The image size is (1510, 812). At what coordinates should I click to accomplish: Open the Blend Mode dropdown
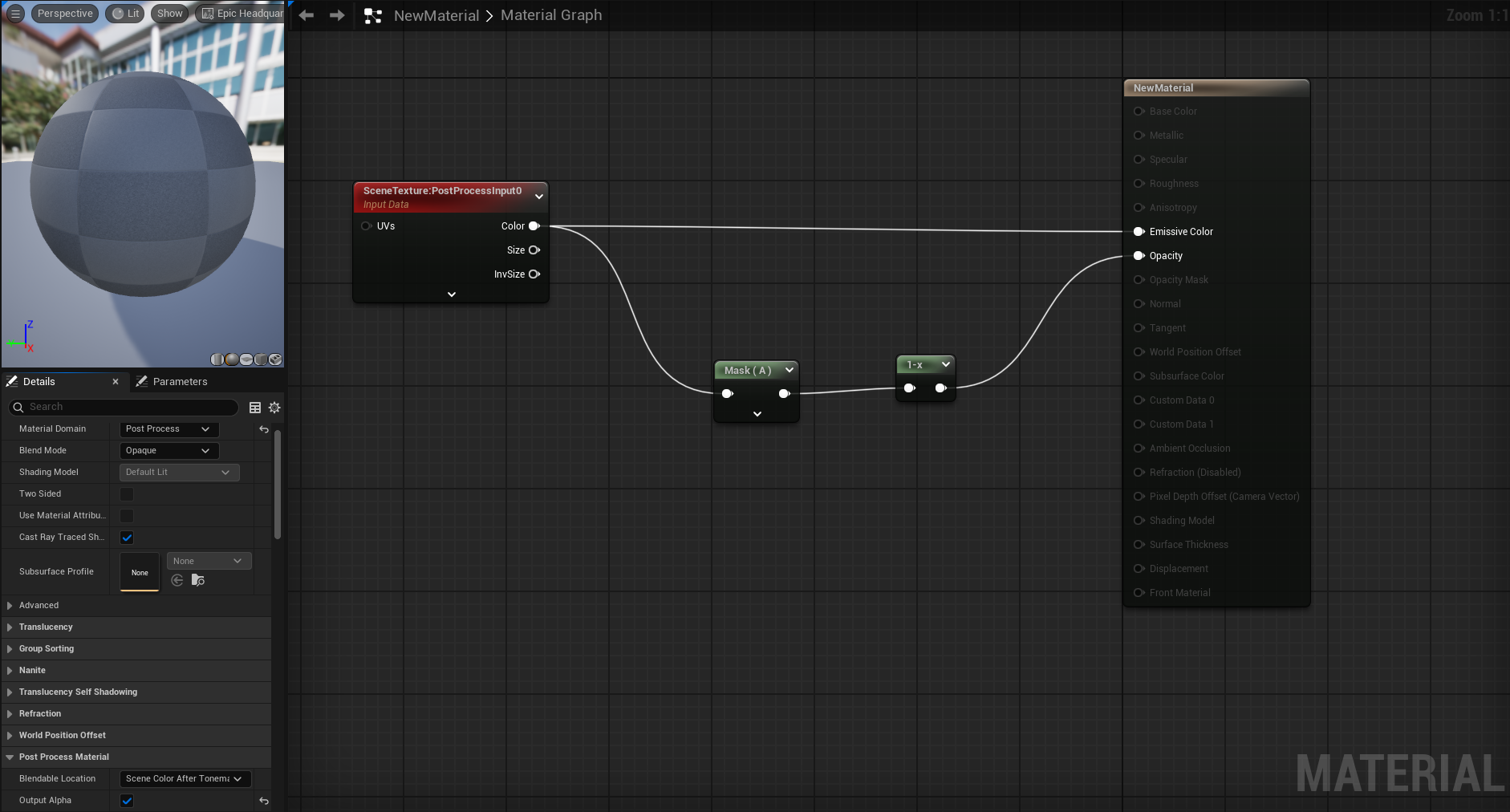pyautogui.click(x=168, y=451)
